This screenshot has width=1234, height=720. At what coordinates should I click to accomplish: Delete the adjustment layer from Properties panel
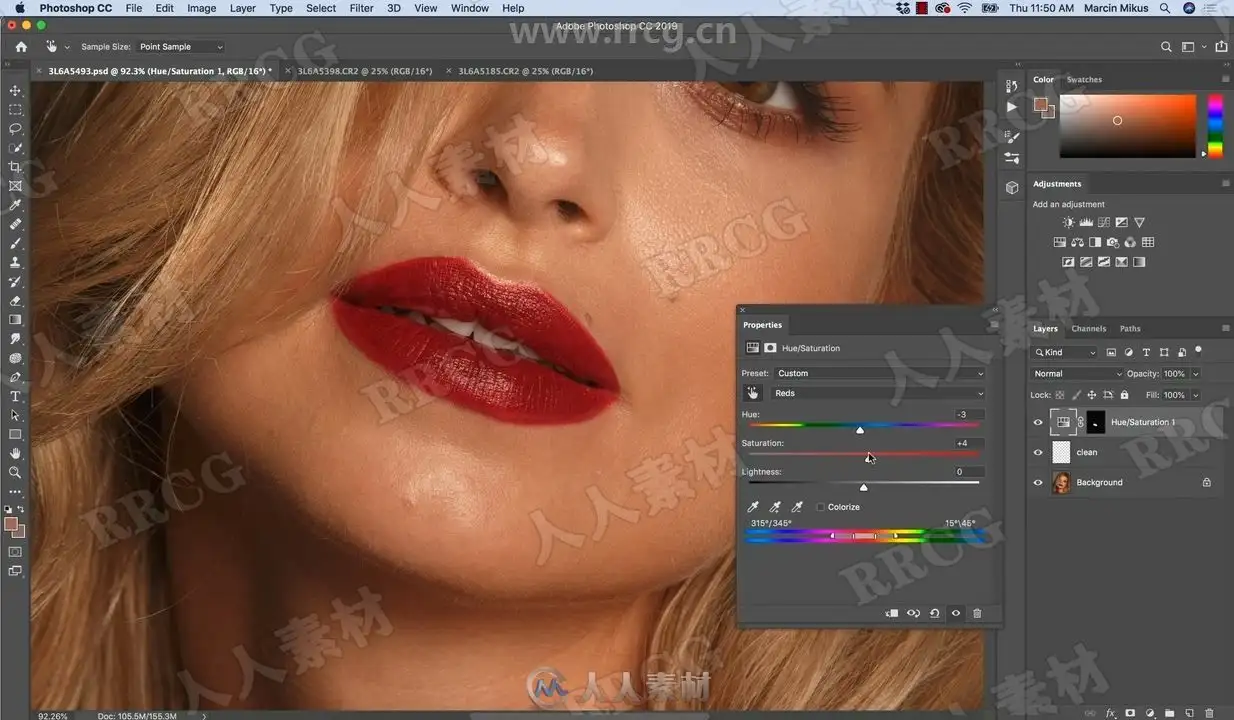tap(977, 613)
